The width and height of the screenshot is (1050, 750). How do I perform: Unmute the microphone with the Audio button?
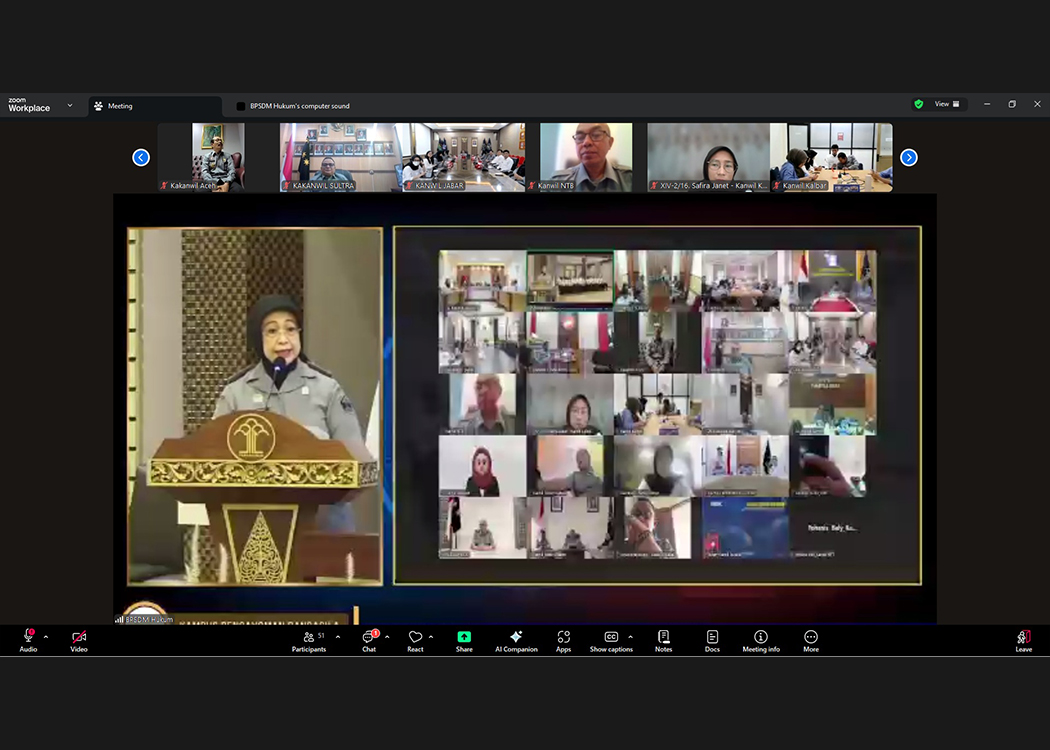tap(28, 638)
